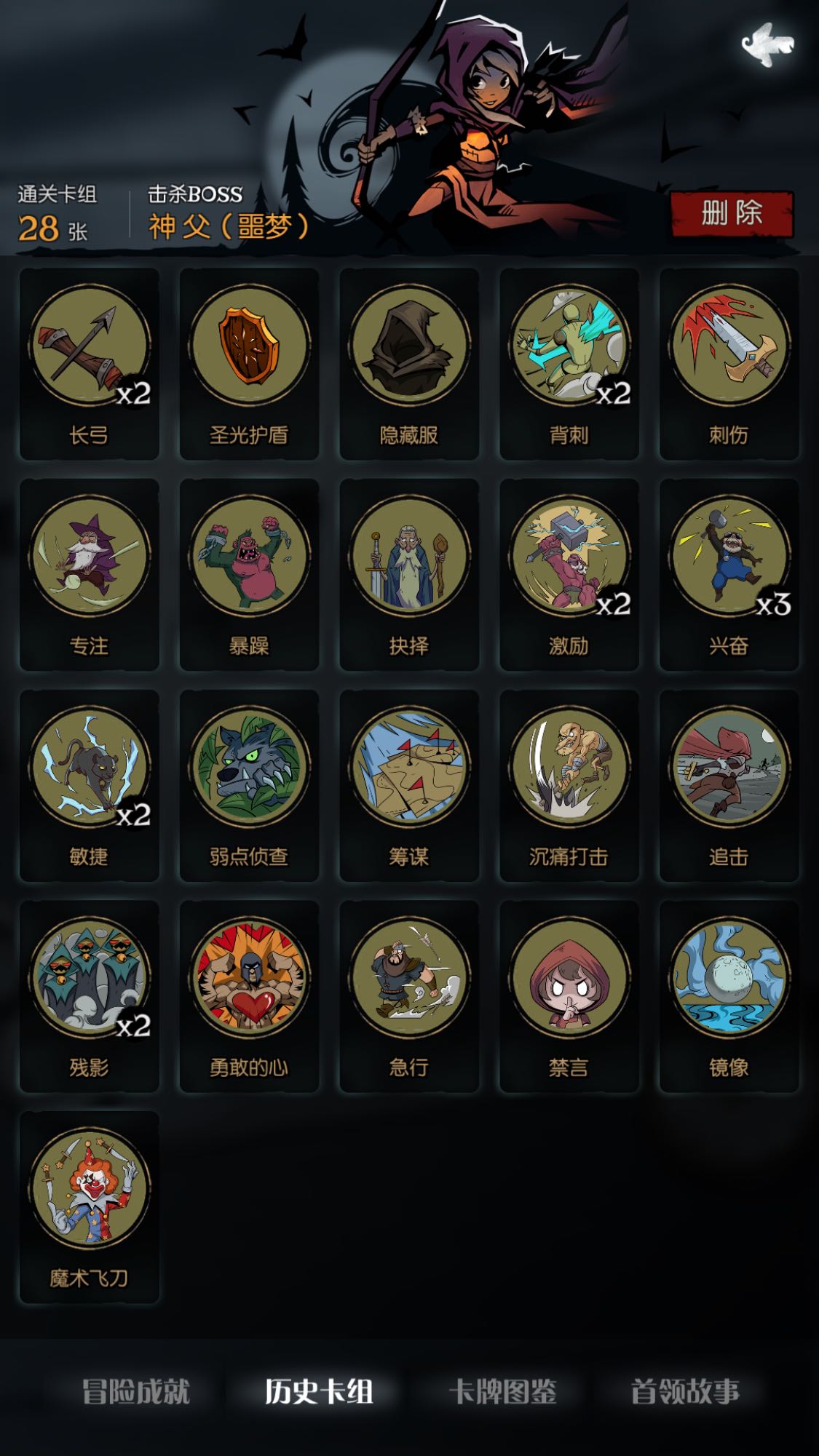Select the 禁言 red hood card

pos(569,997)
